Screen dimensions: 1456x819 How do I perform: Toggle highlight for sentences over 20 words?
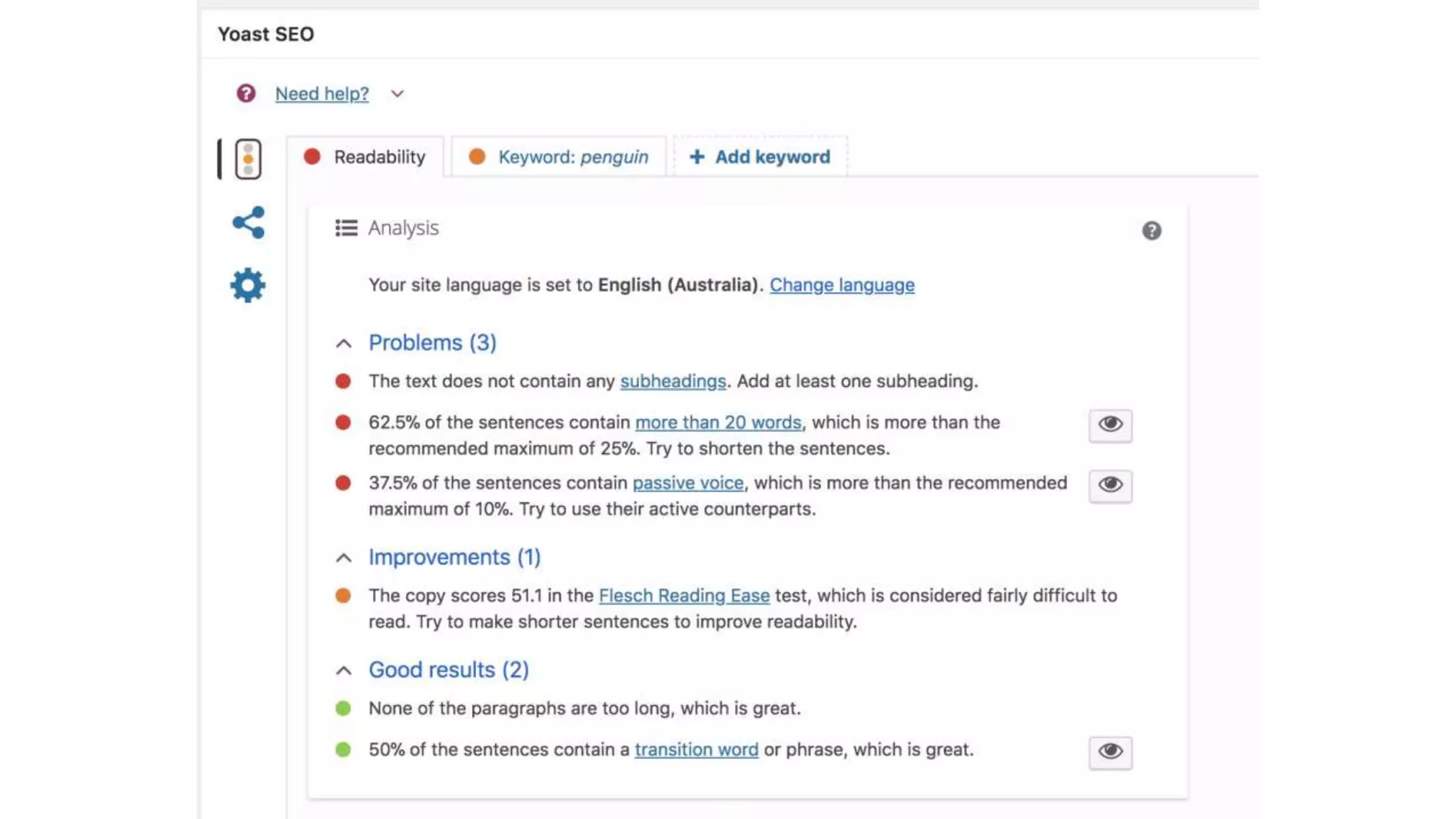[x=1110, y=425]
